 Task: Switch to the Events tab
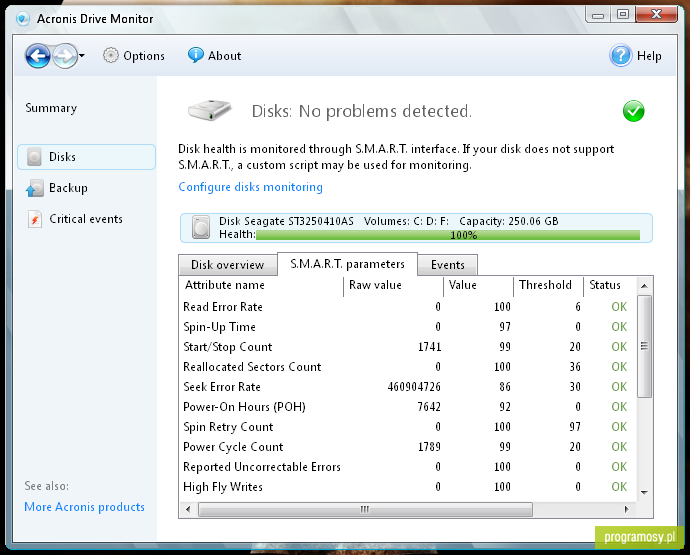pos(448,265)
